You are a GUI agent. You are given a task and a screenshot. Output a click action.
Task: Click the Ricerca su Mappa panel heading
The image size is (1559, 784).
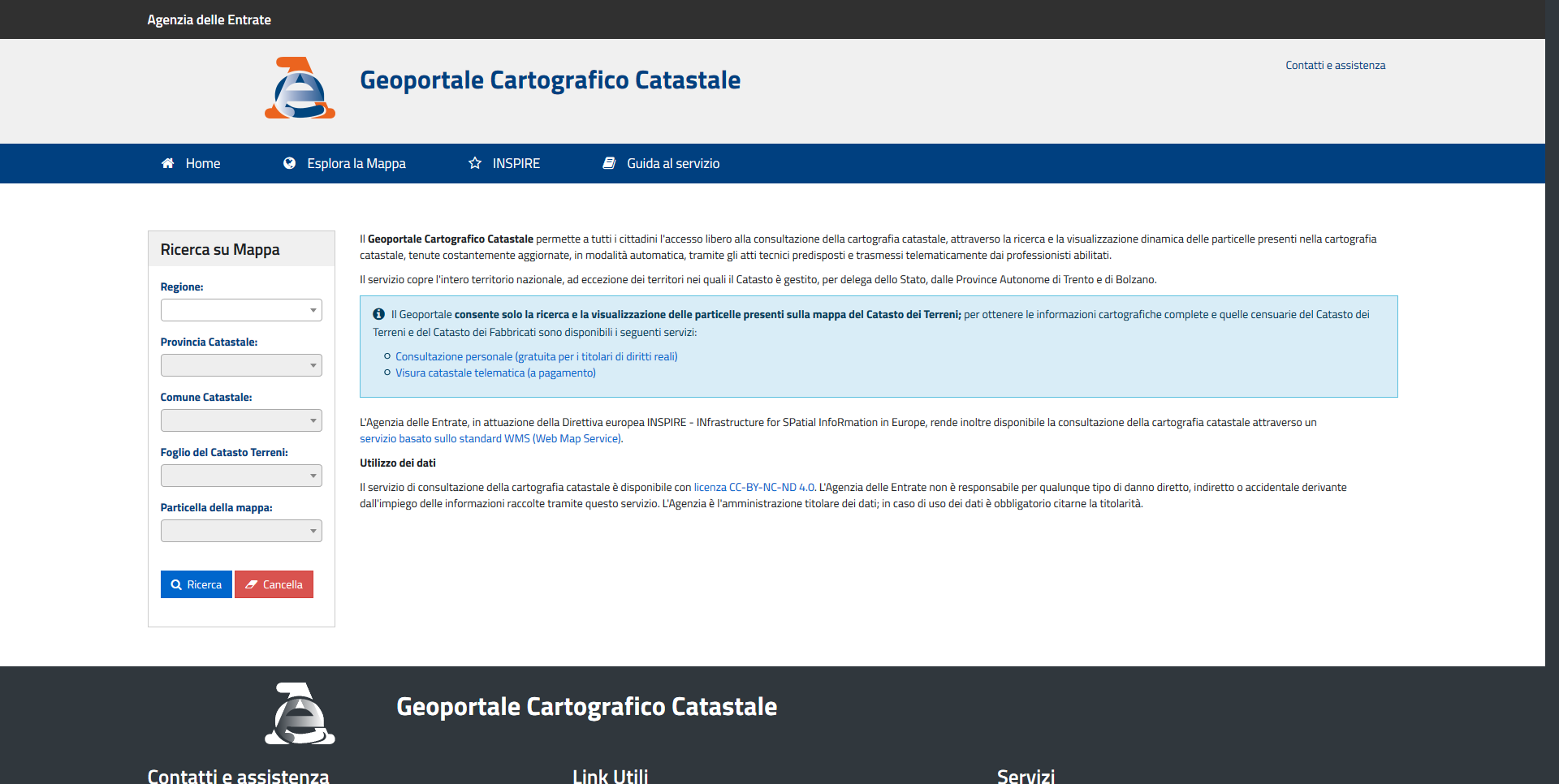220,249
